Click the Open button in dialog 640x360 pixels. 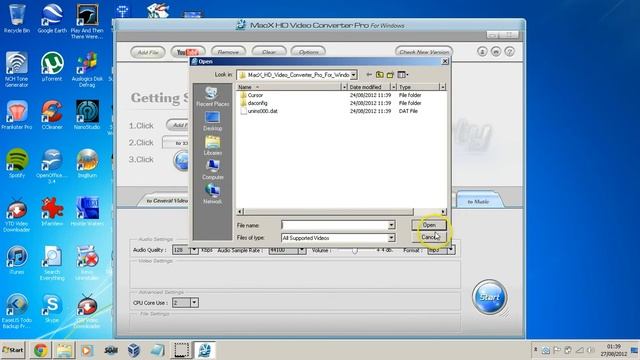(x=429, y=225)
